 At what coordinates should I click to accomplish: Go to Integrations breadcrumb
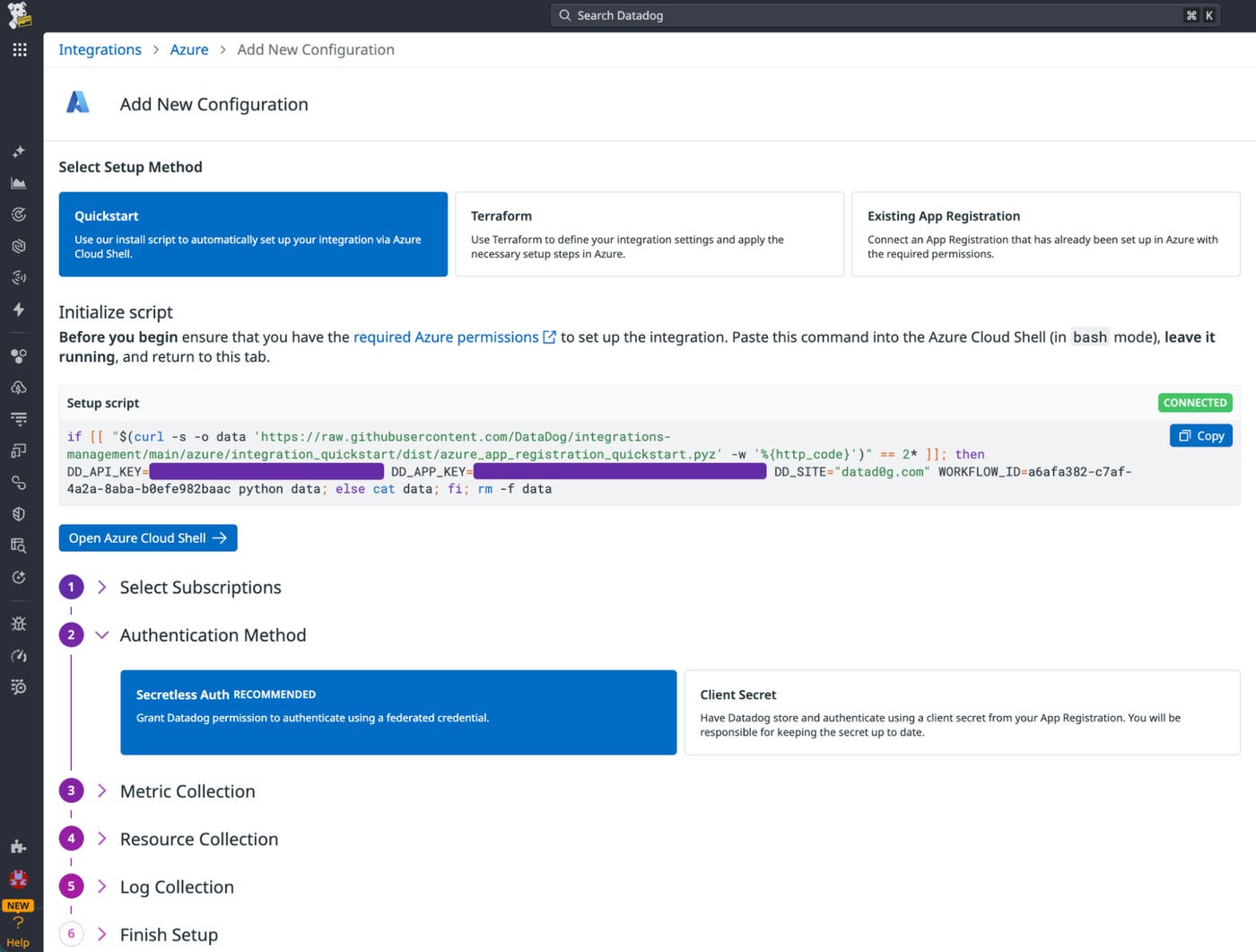click(x=100, y=49)
